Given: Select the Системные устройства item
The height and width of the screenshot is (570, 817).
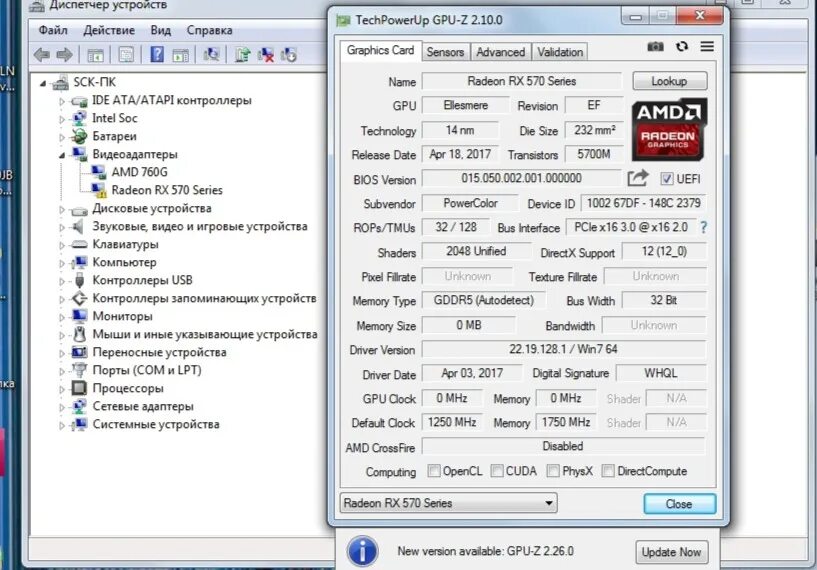Looking at the screenshot, I should (155, 425).
